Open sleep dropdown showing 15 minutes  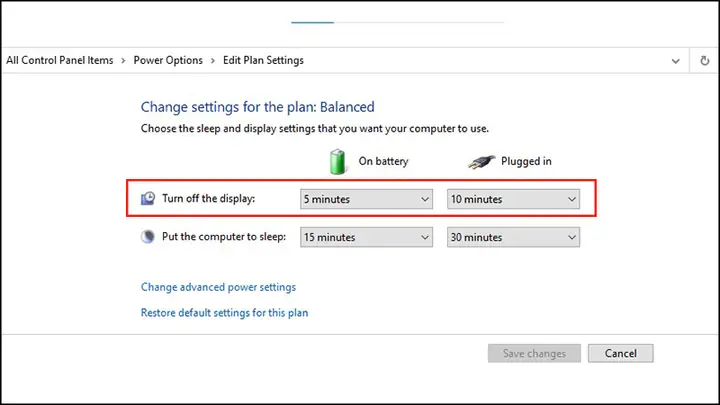[366, 237]
